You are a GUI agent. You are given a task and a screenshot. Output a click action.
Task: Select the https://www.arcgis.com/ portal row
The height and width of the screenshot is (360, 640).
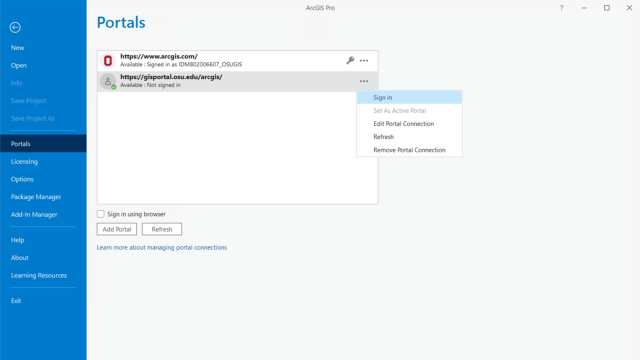(x=238, y=61)
